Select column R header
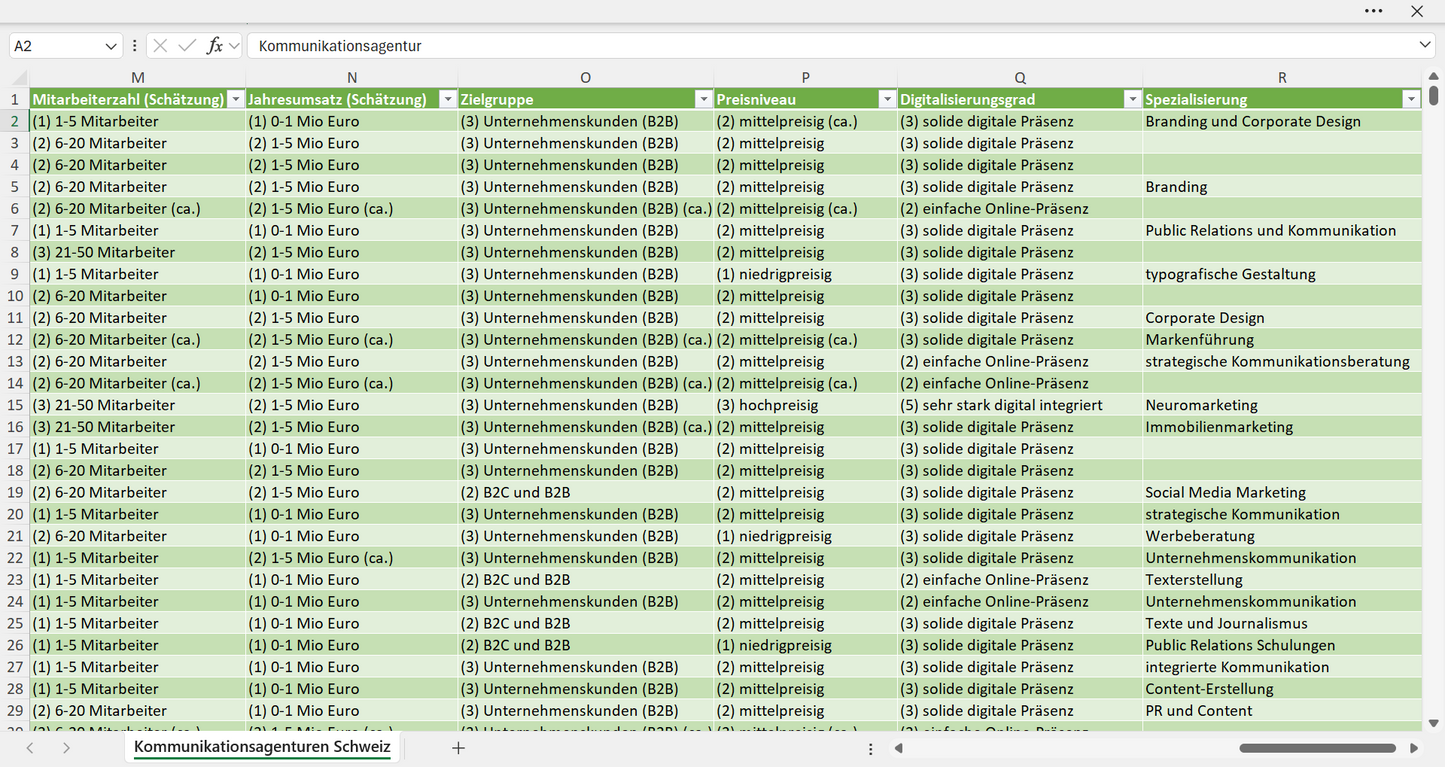This screenshot has height=767, width=1445. point(1282,78)
